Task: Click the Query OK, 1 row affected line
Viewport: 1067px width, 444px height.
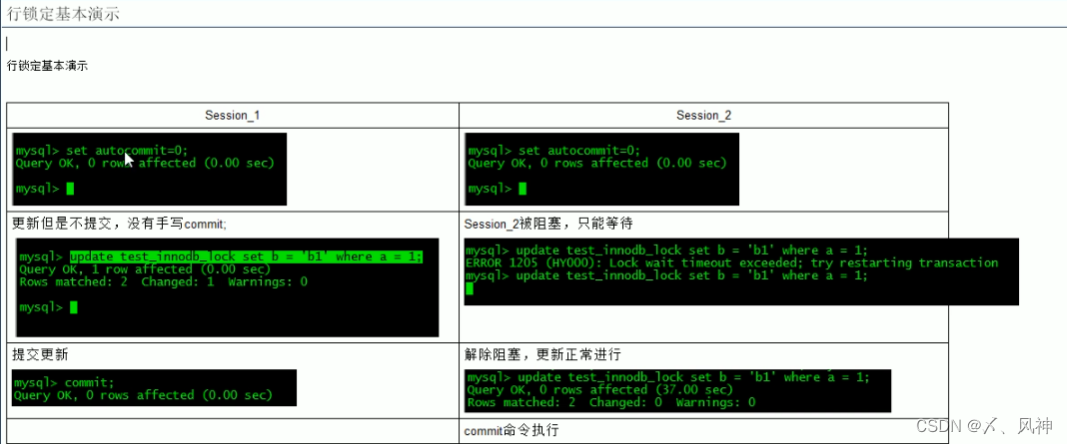Action: point(146,269)
